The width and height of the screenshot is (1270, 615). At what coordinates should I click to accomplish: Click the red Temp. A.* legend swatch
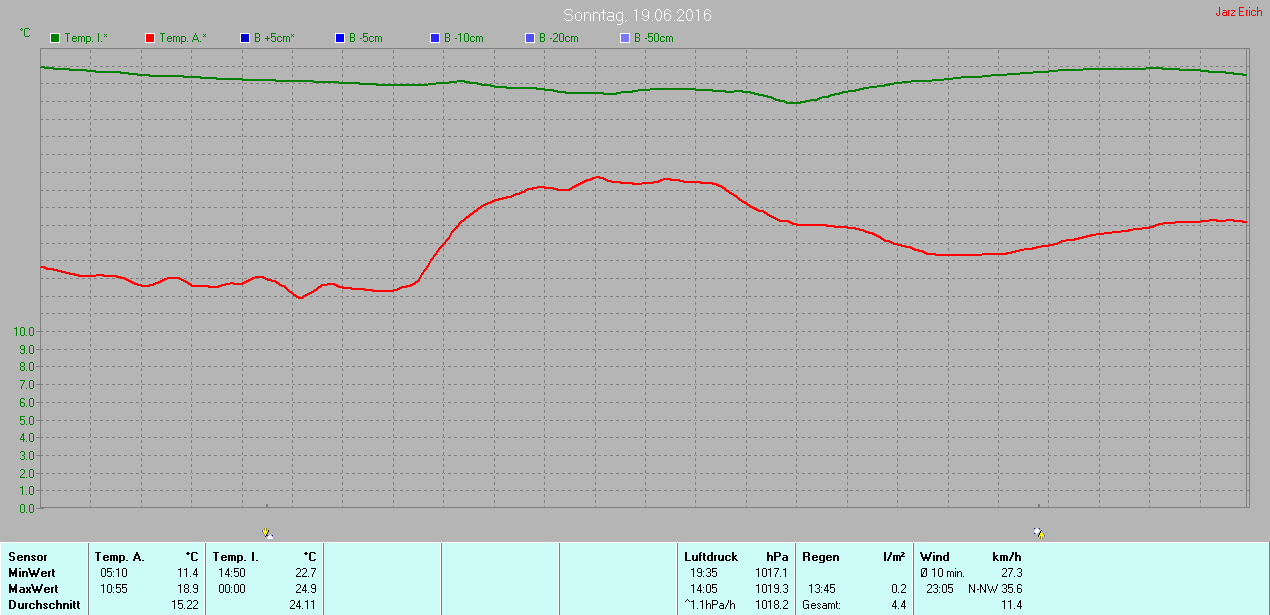150,38
